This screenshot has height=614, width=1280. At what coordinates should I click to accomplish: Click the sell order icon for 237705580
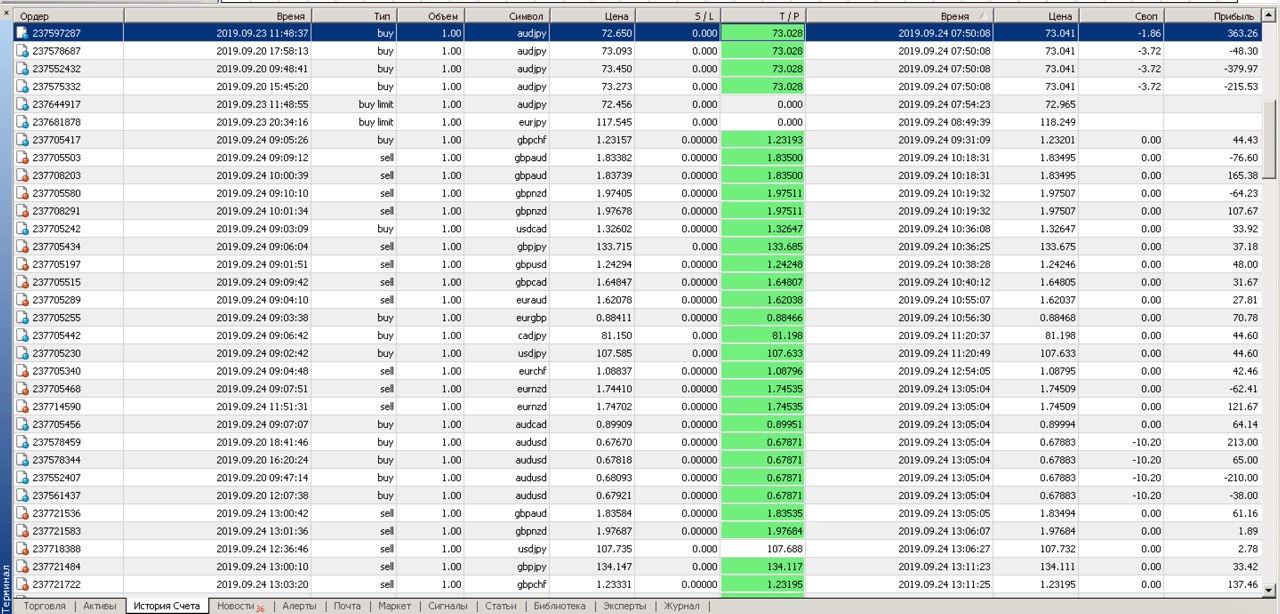click(22, 193)
